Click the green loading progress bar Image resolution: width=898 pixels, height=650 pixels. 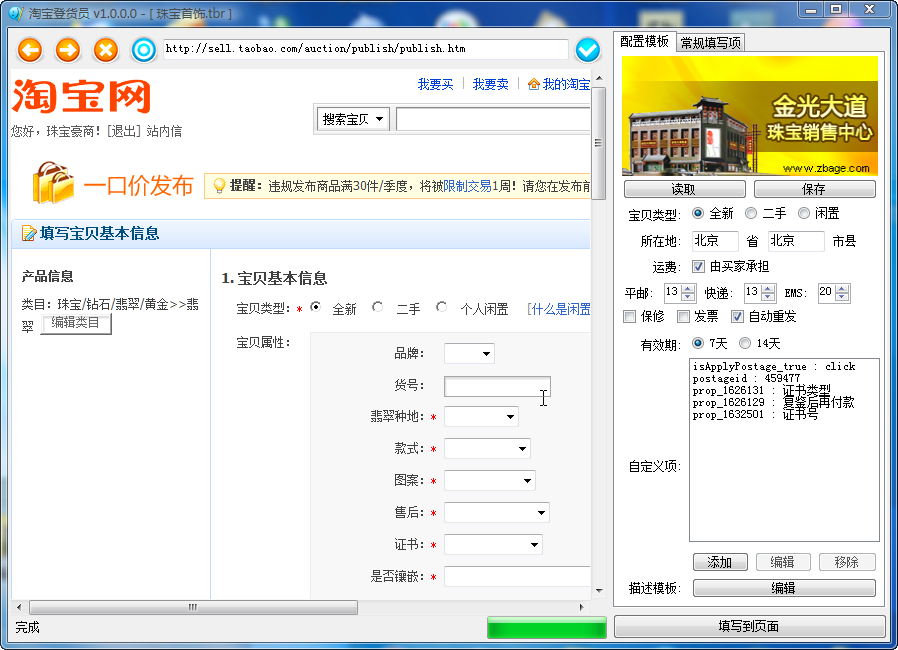546,628
